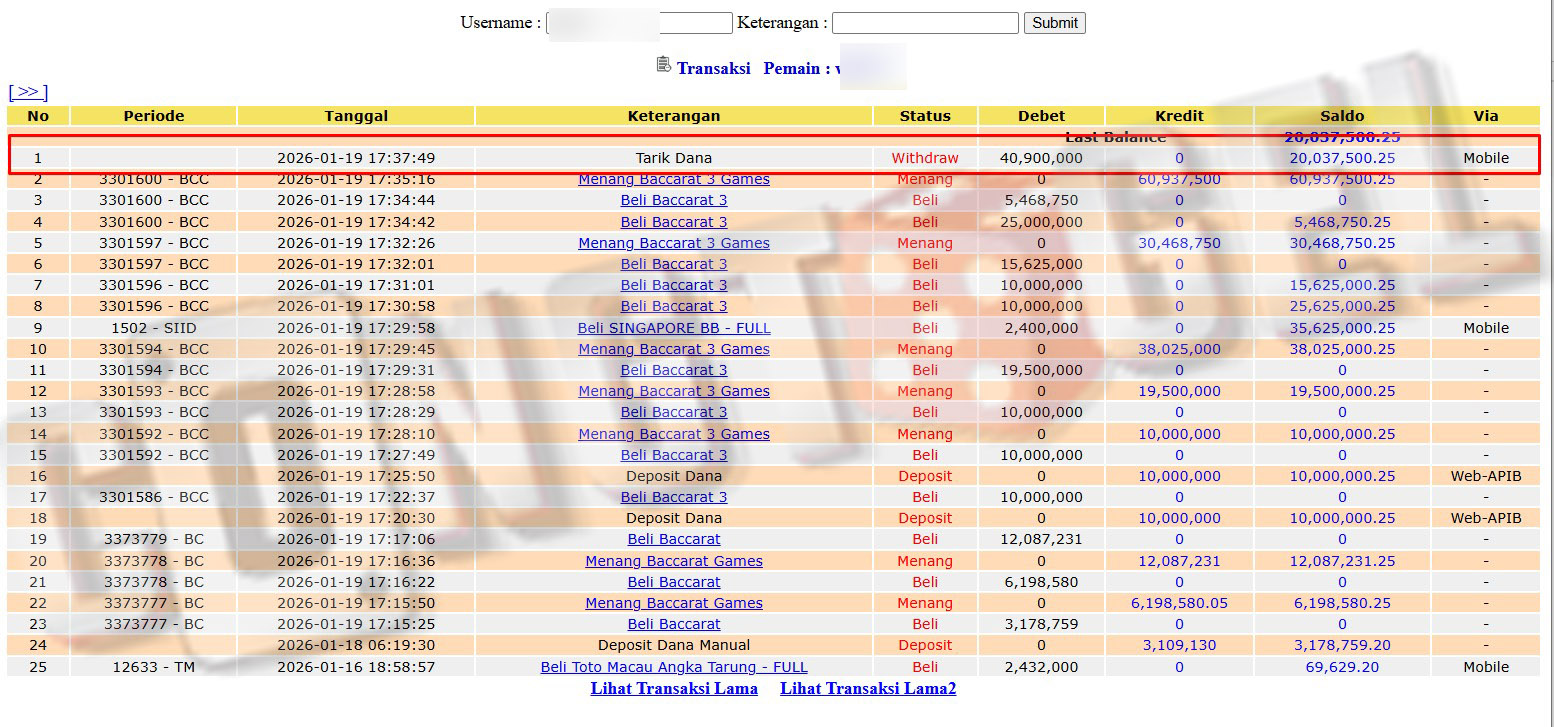Click Beli Baccarat 3 for period 3301586
This screenshot has height=727, width=1554.
click(673, 497)
